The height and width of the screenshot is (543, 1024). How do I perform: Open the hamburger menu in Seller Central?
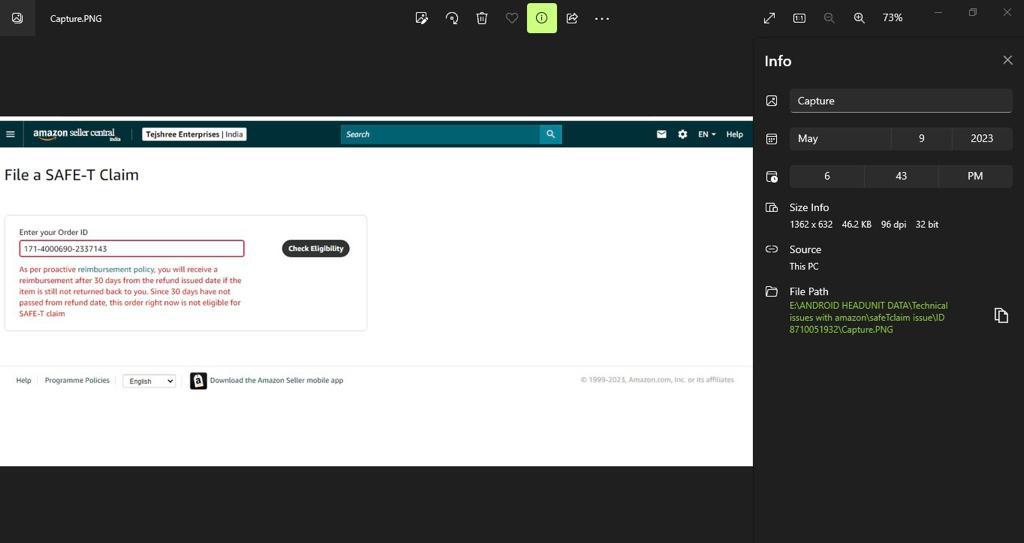10,134
